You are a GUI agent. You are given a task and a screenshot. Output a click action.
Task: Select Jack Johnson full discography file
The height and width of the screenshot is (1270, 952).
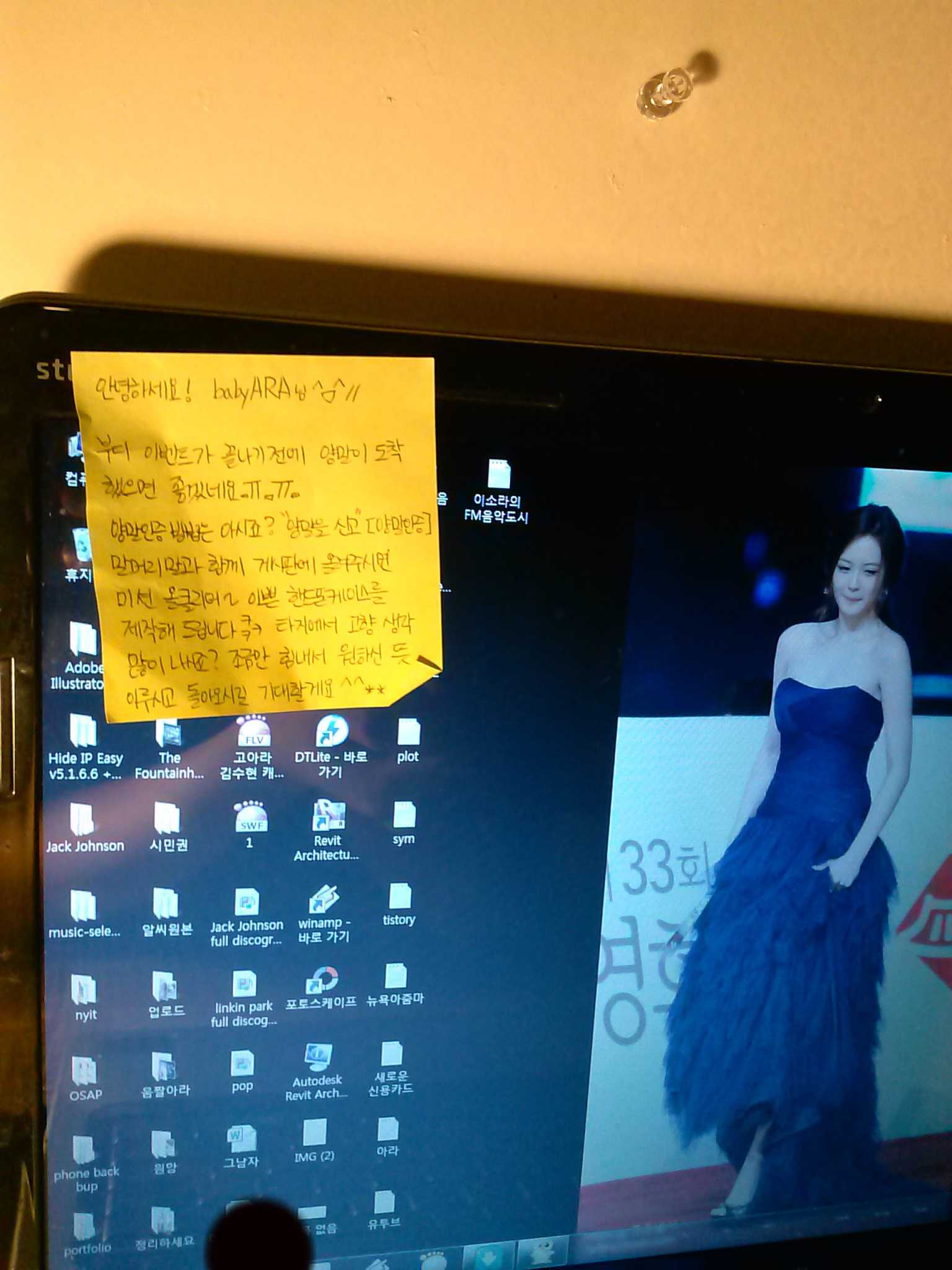(246, 918)
